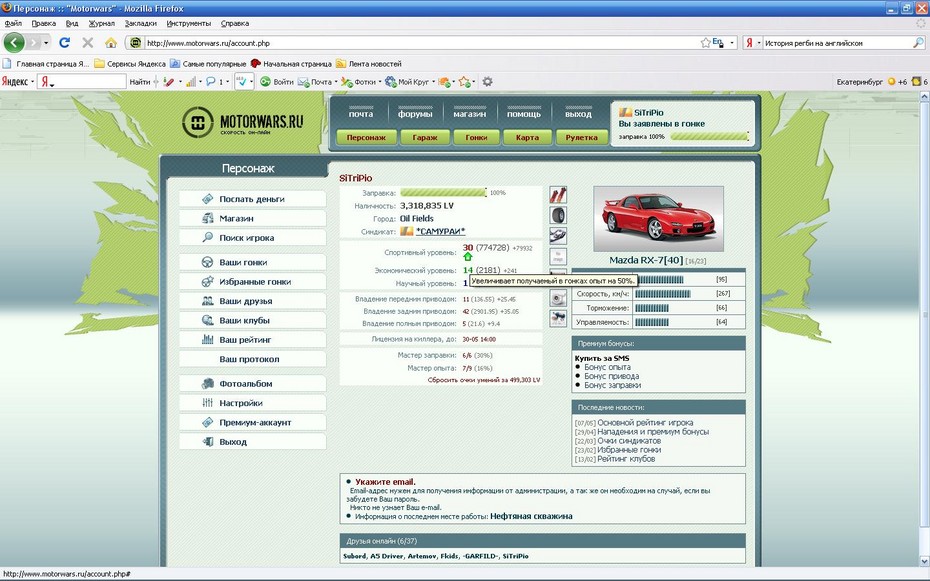The width and height of the screenshot is (930, 581).
Task: Click Ваш рейтинг in the sidebar
Action: [x=253, y=340]
